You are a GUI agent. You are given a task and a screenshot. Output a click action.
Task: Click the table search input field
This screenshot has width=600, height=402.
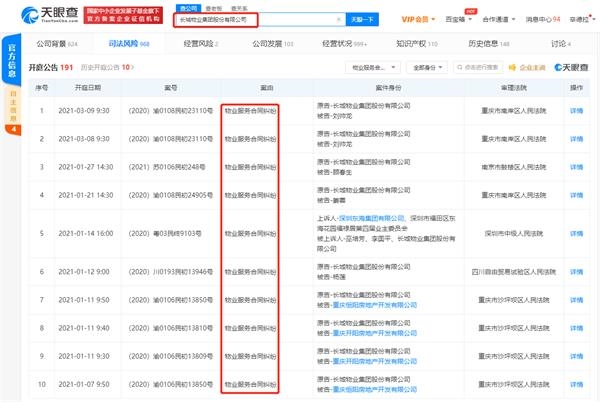pyautogui.click(x=478, y=67)
